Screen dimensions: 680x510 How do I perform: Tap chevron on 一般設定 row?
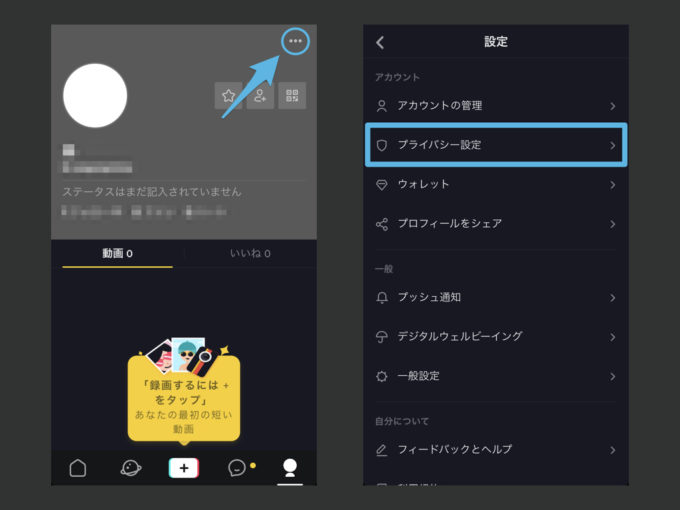(x=613, y=376)
